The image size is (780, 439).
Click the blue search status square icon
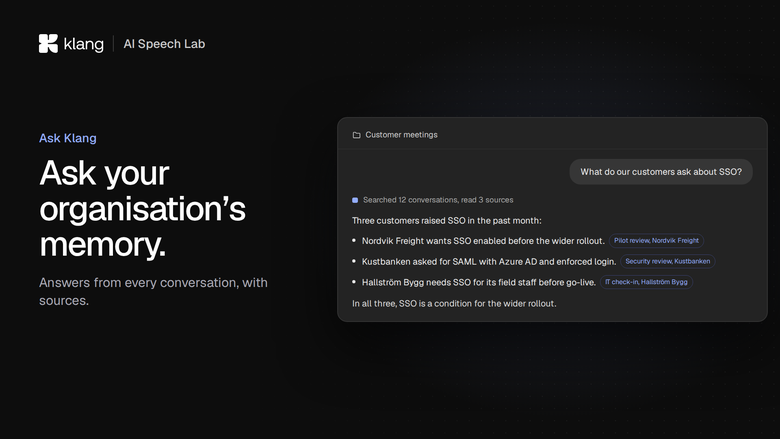(x=355, y=200)
